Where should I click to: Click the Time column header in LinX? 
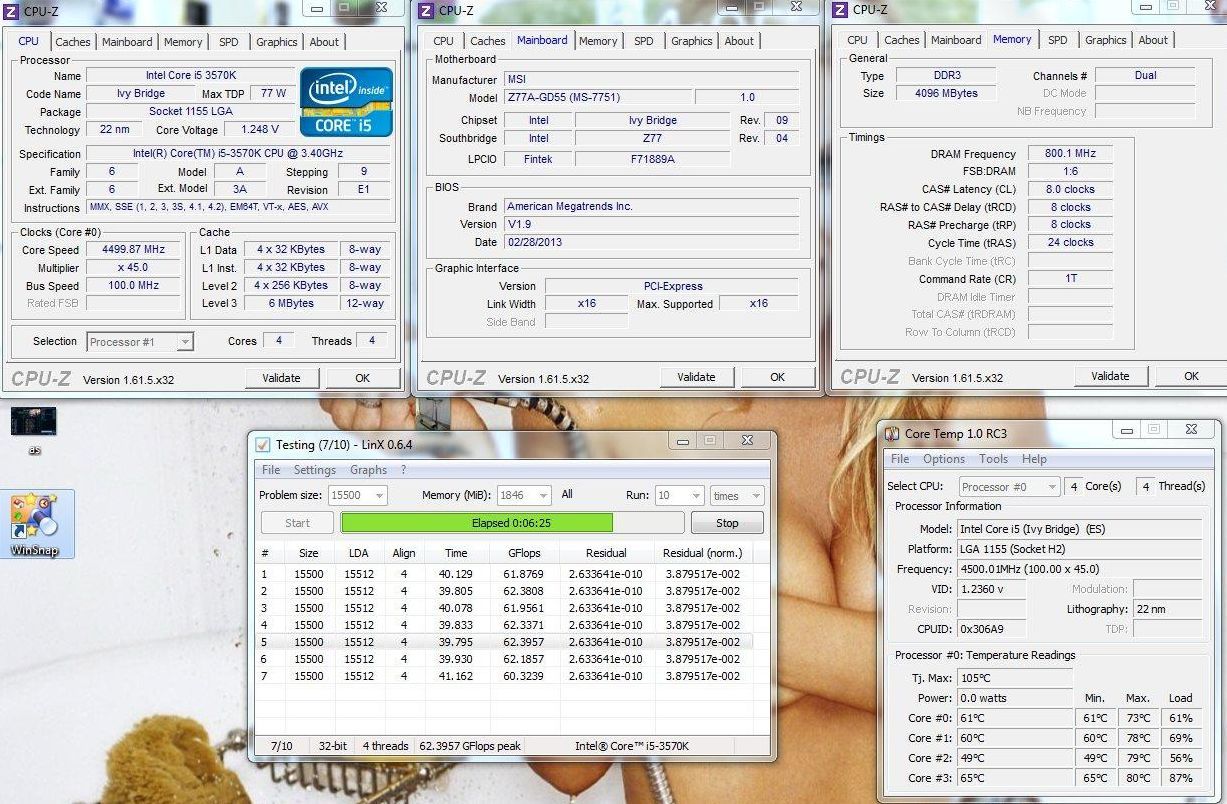(456, 553)
